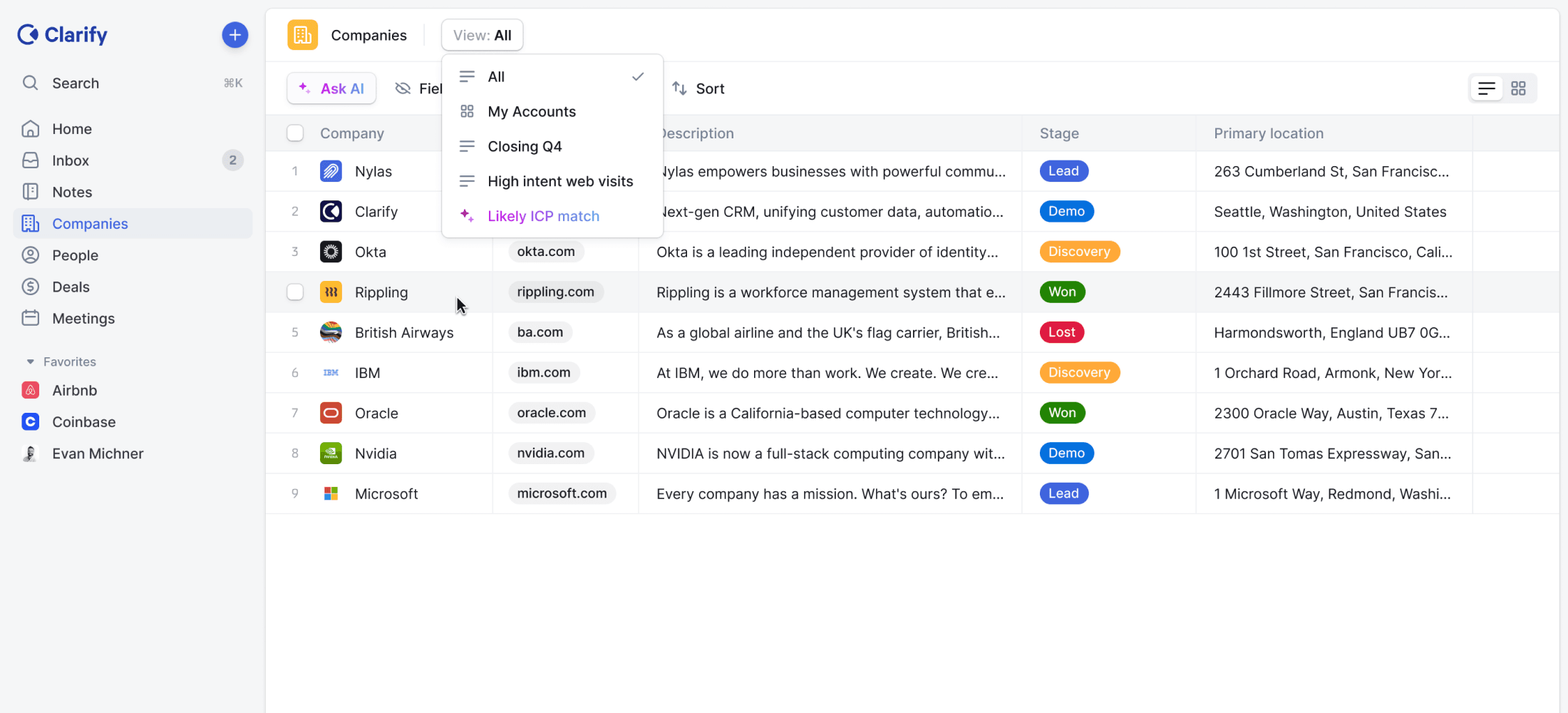Click the Airbnb logo icon
This screenshot has width=1568, height=713.
[30, 390]
